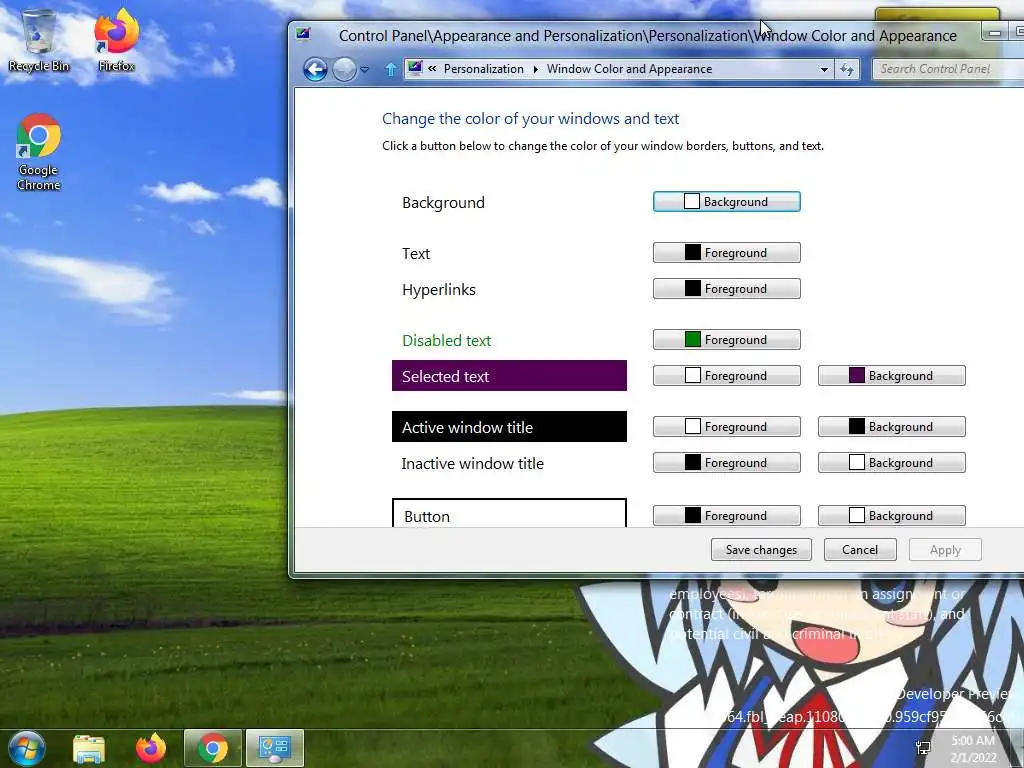Click the Inactive window title label
The width and height of the screenshot is (1024, 768).
pyautogui.click(x=472, y=463)
